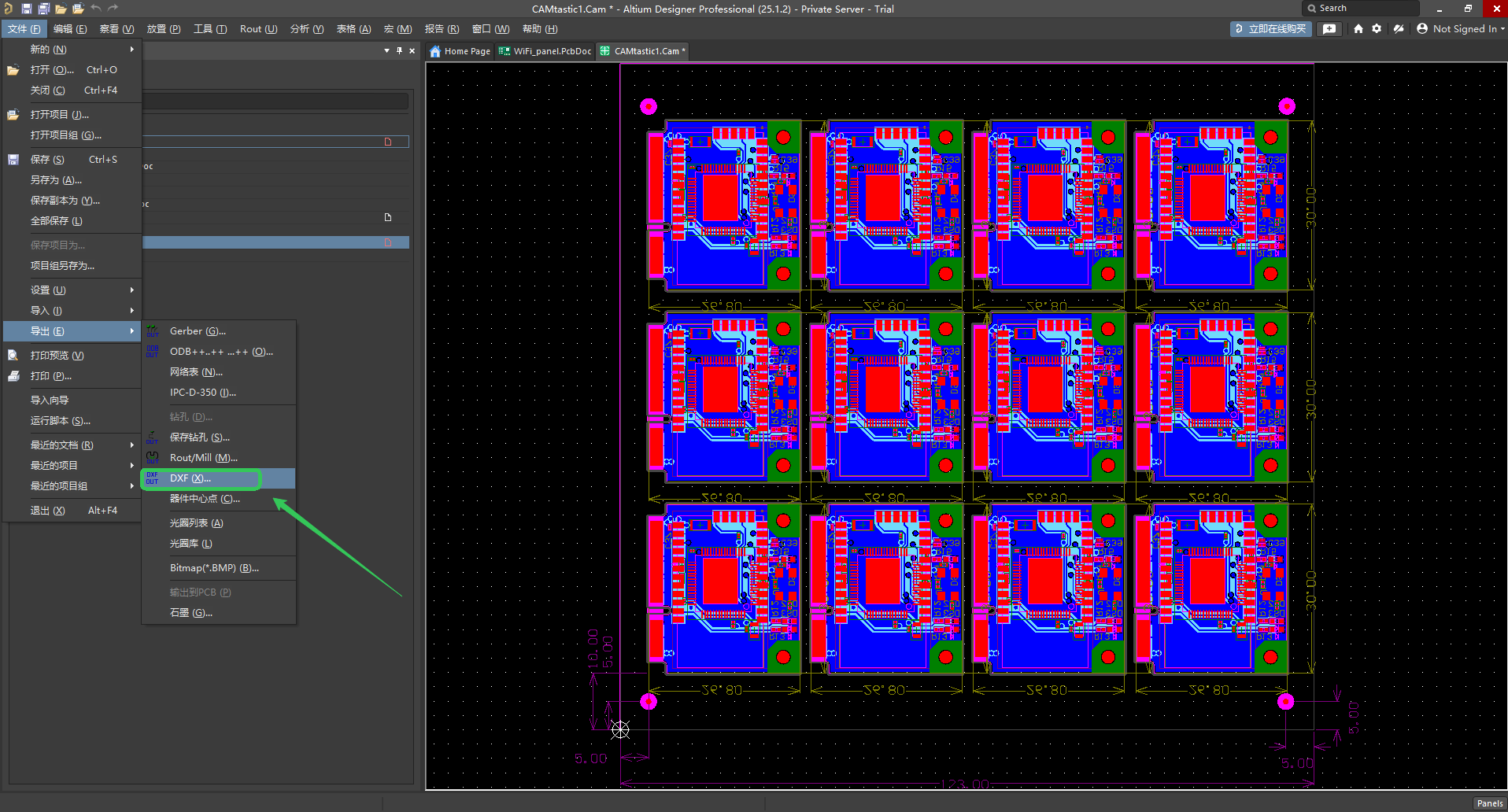The image size is (1508, 812).
Task: Expand the Not Signed In account dropdown
Action: tap(1502, 29)
